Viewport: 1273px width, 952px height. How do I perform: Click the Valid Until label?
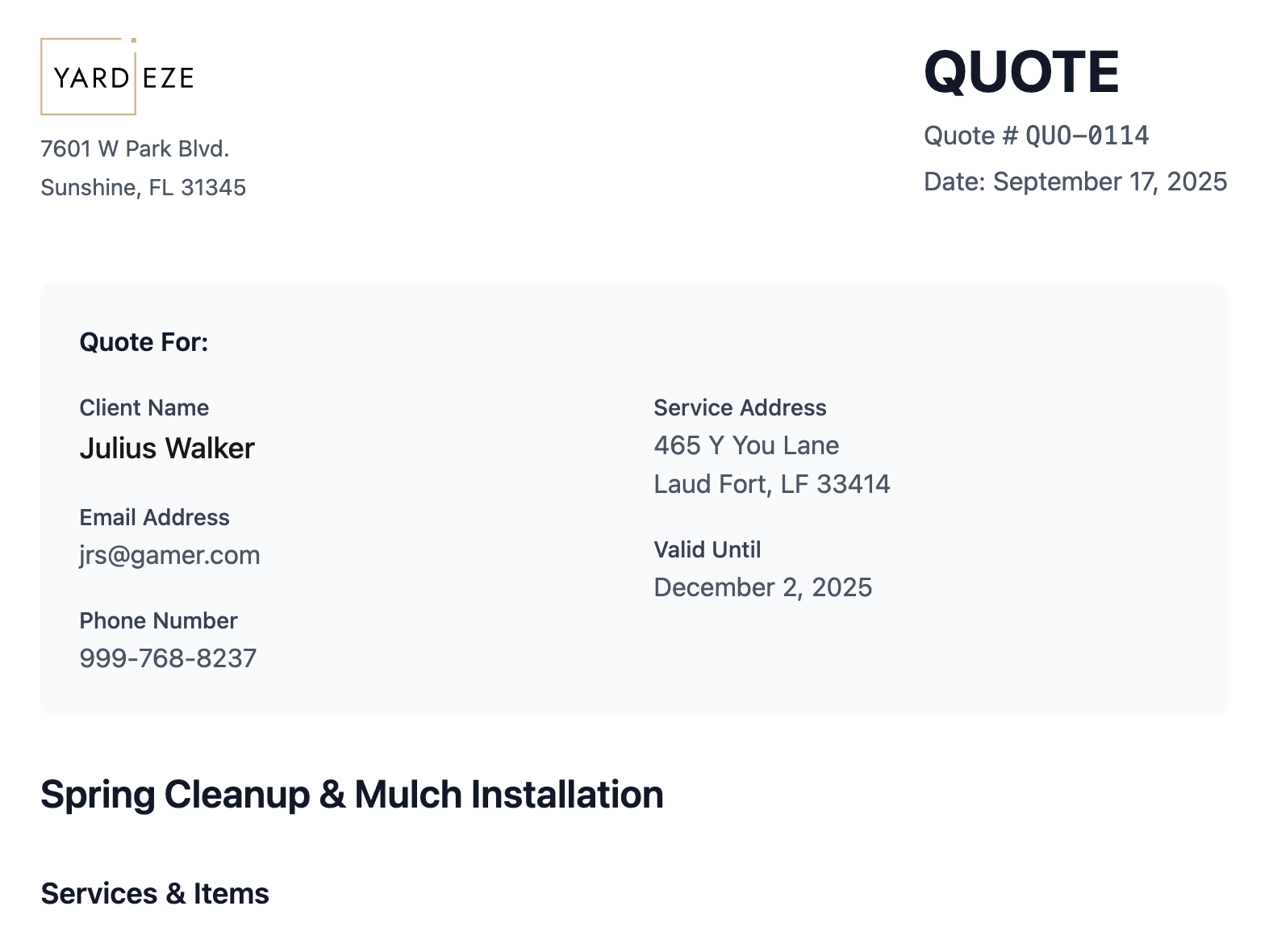point(707,549)
